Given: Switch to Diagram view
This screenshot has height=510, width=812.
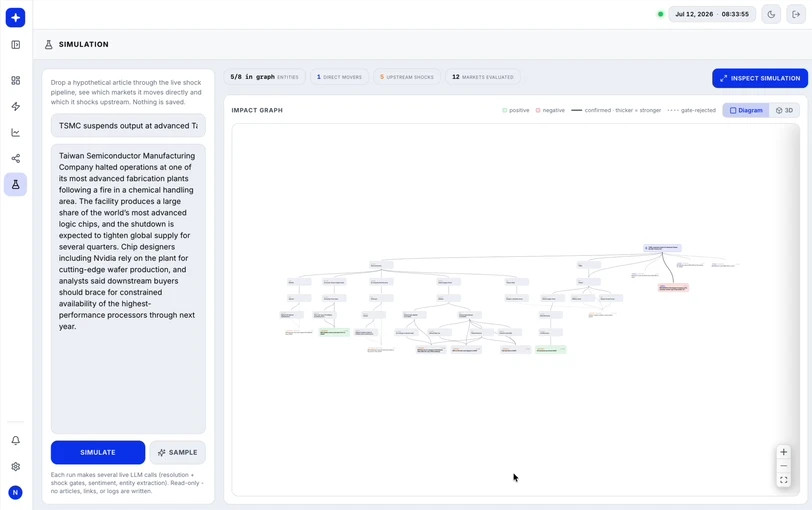Looking at the screenshot, I should (x=746, y=110).
